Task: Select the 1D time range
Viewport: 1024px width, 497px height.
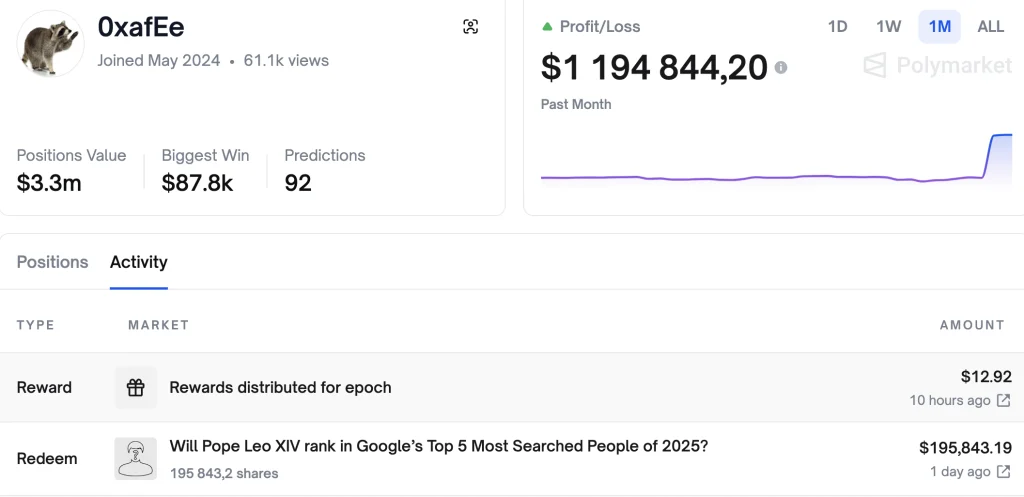Action: point(838,27)
